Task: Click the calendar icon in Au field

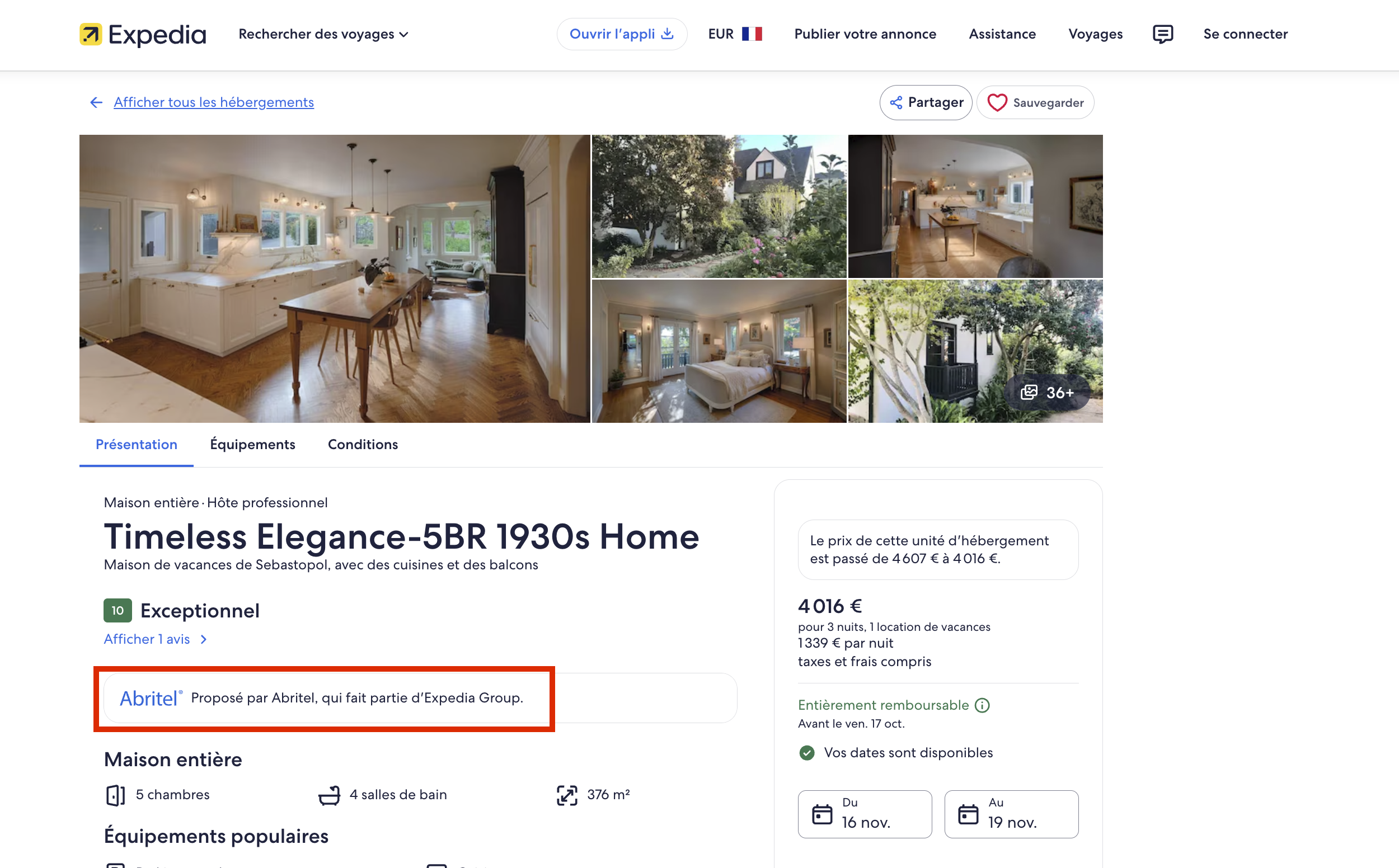Action: click(x=968, y=814)
